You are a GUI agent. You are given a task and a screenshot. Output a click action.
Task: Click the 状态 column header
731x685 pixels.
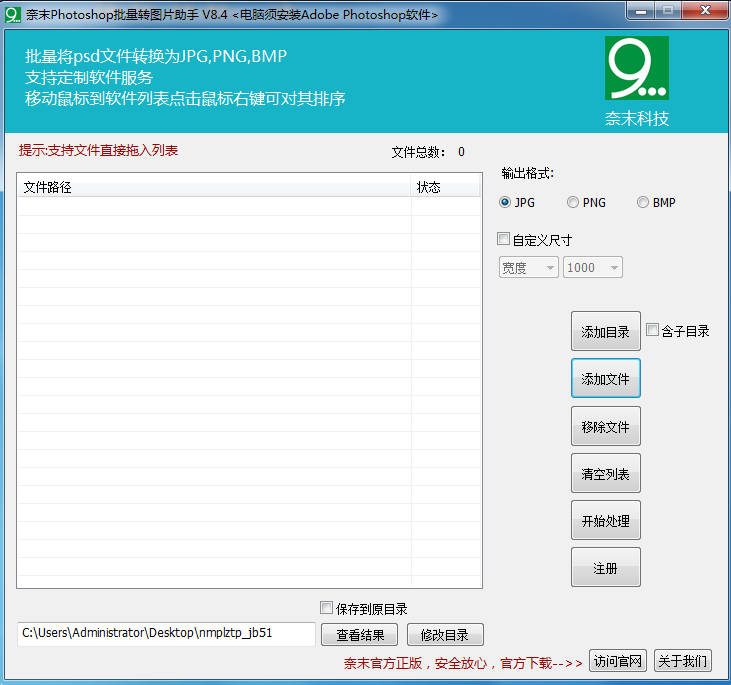(445, 187)
